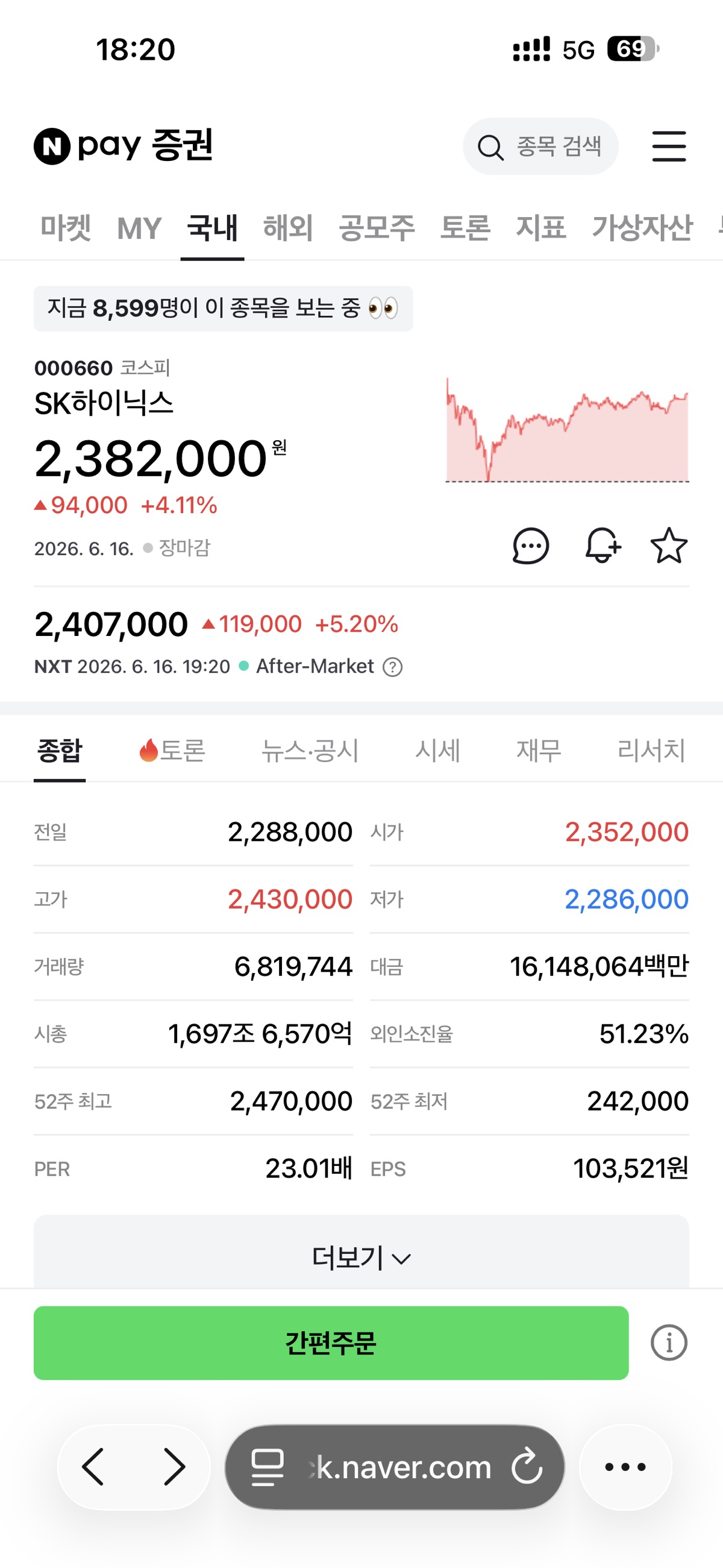Viewport: 723px width, 1568px height.
Task: Go forward with browser forward arrow
Action: [x=175, y=1467]
